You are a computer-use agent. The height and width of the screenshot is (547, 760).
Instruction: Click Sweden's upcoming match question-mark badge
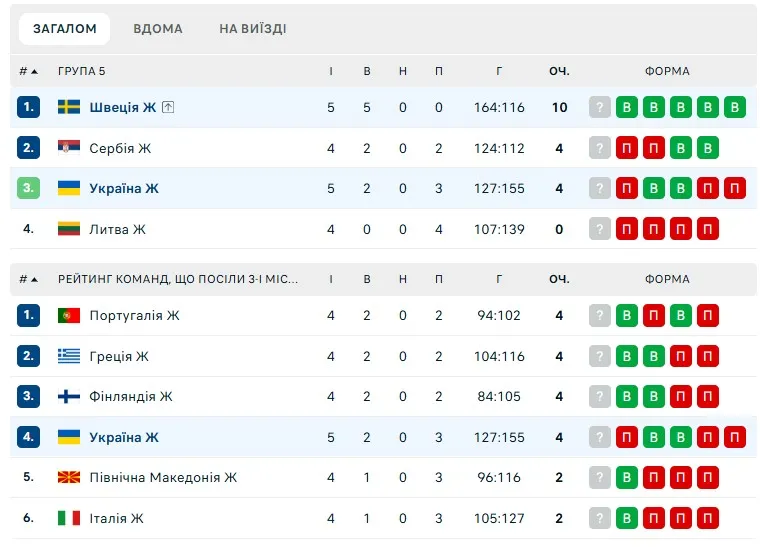click(x=600, y=107)
